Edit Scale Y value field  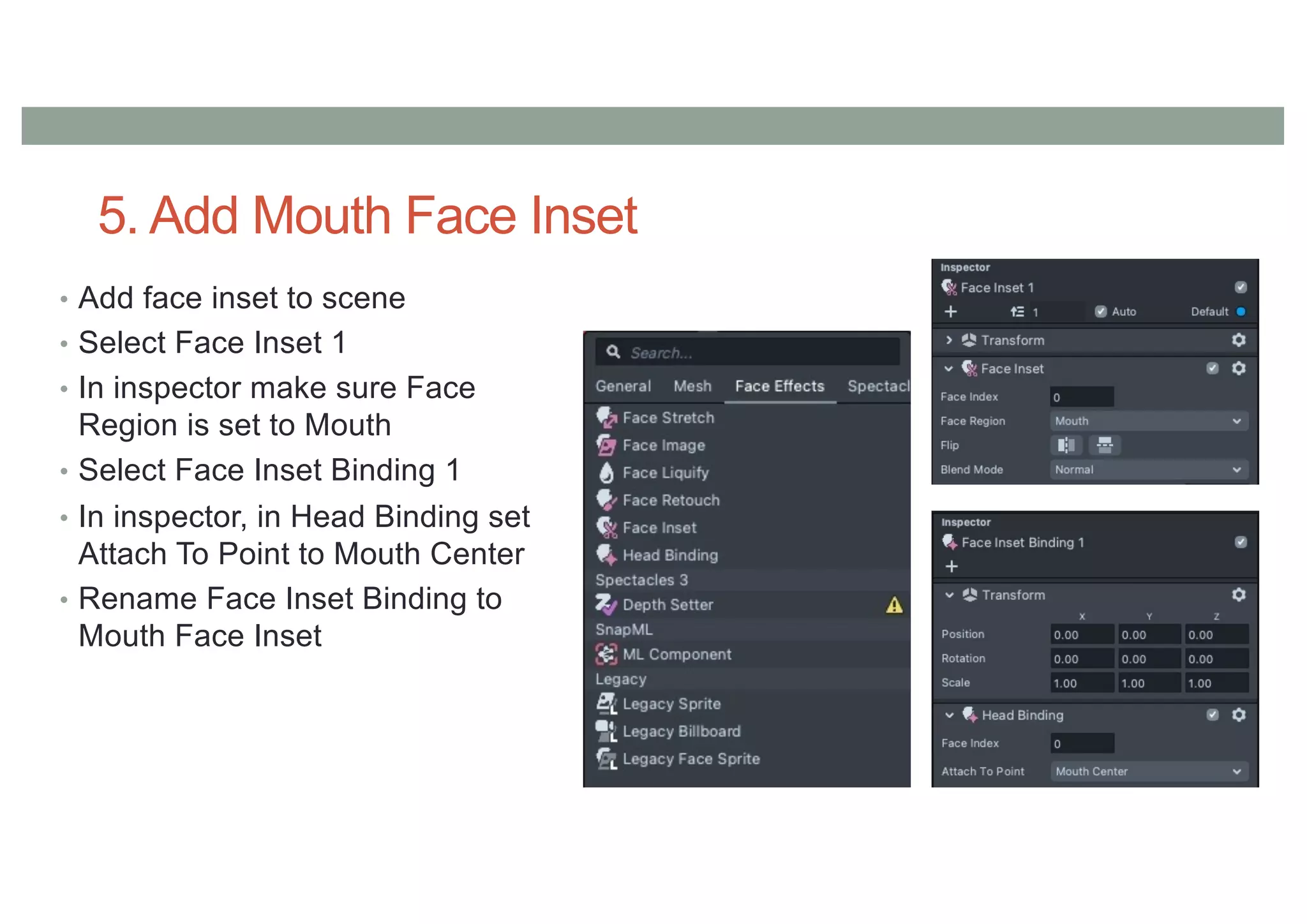[1149, 683]
